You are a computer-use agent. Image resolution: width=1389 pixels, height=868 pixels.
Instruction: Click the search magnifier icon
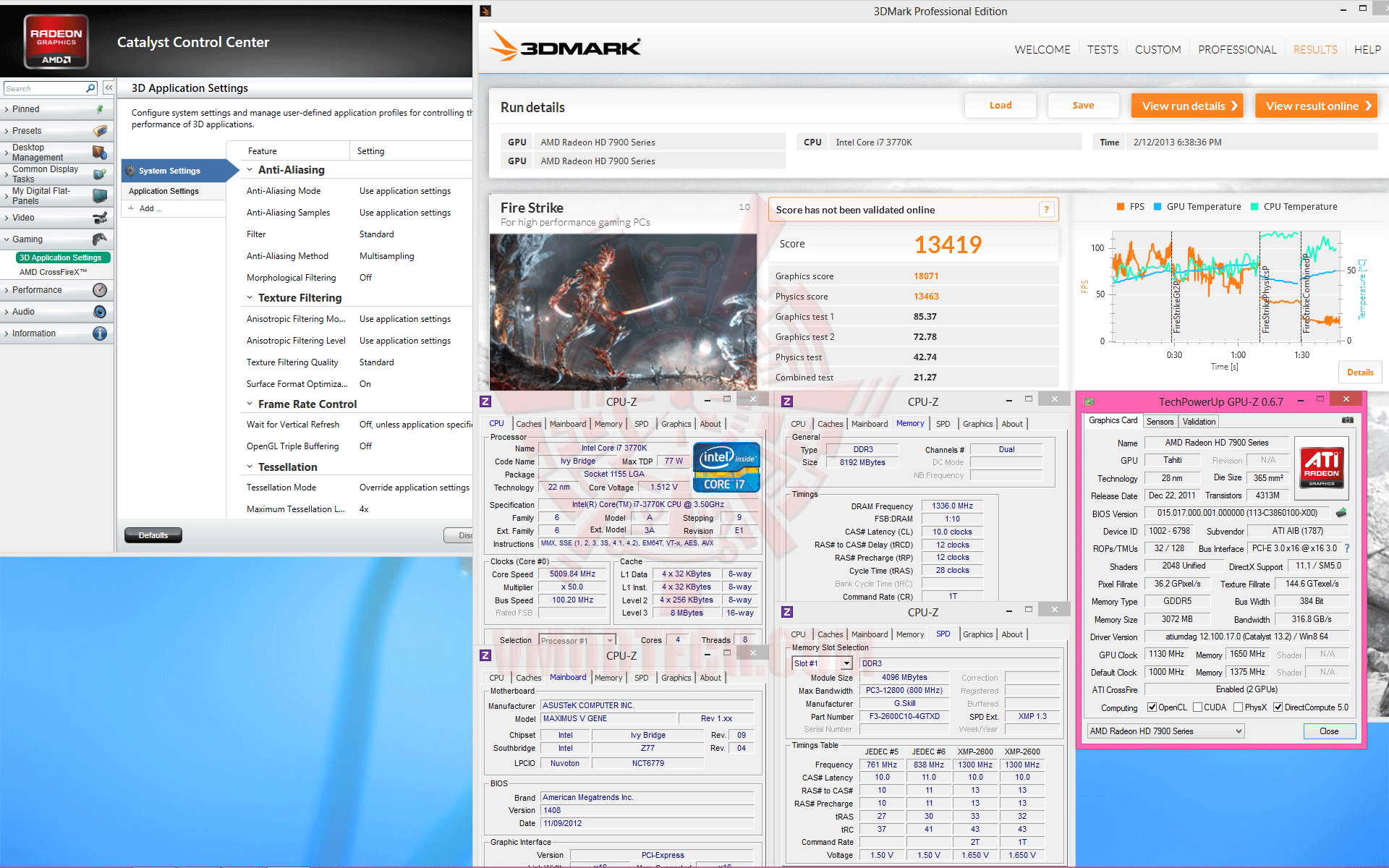click(x=90, y=88)
